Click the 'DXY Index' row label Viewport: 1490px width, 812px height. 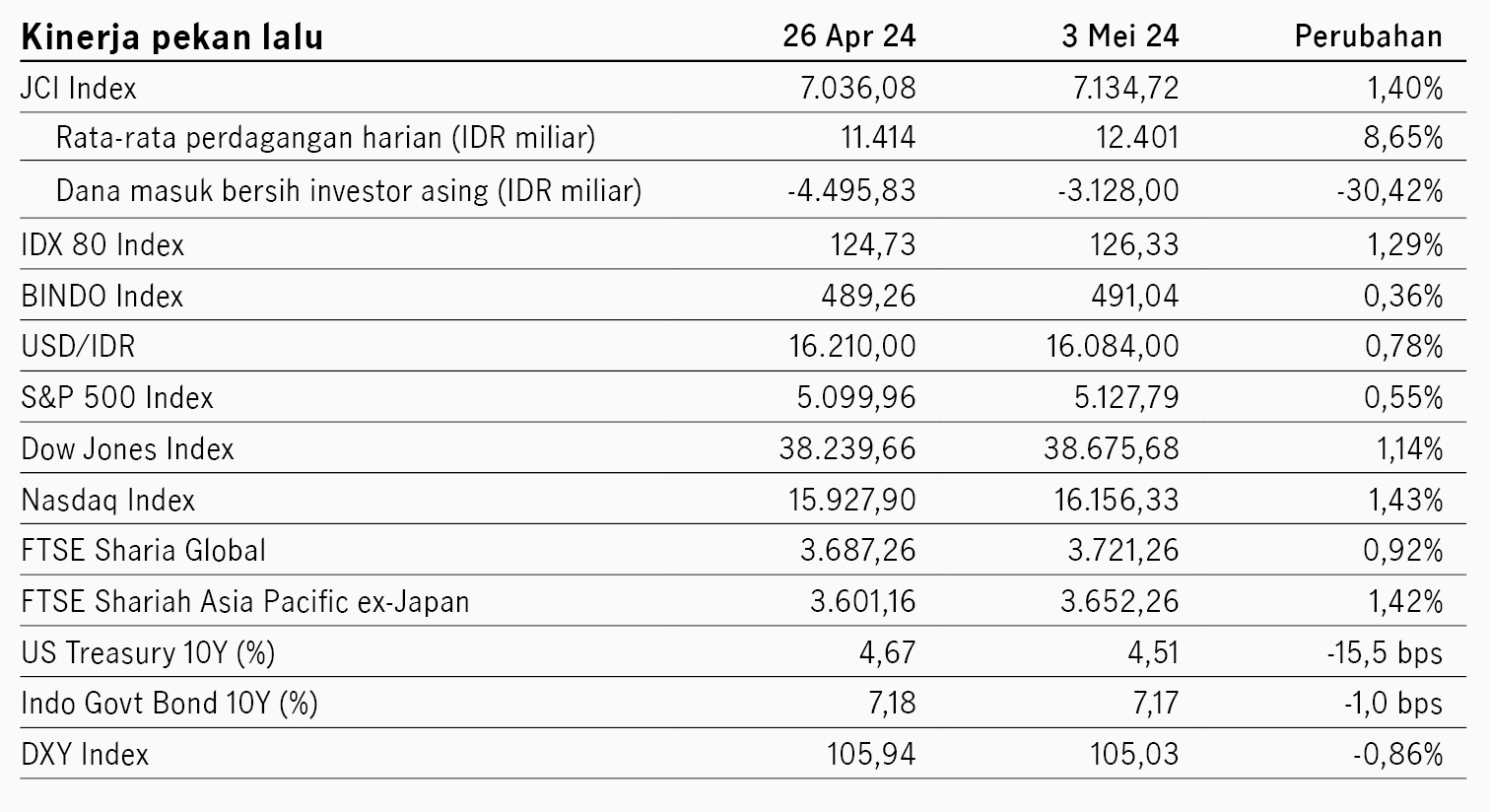pos(85,755)
